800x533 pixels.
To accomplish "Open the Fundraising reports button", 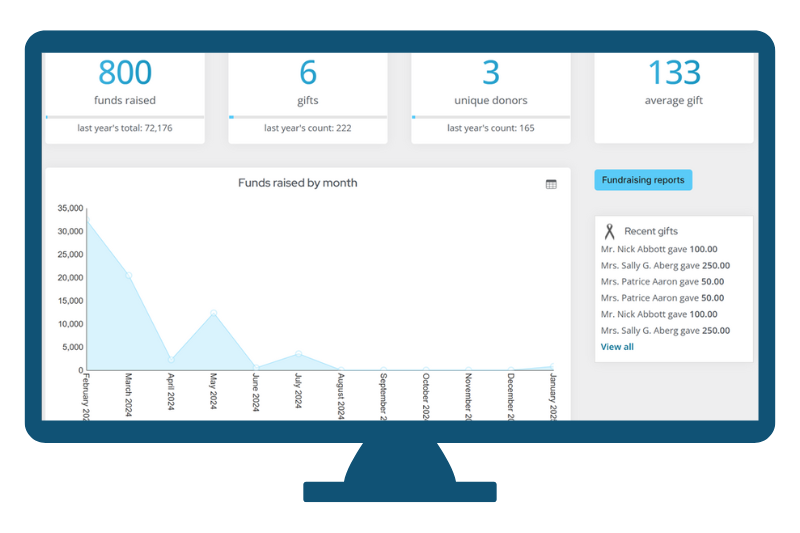I will click(x=643, y=180).
